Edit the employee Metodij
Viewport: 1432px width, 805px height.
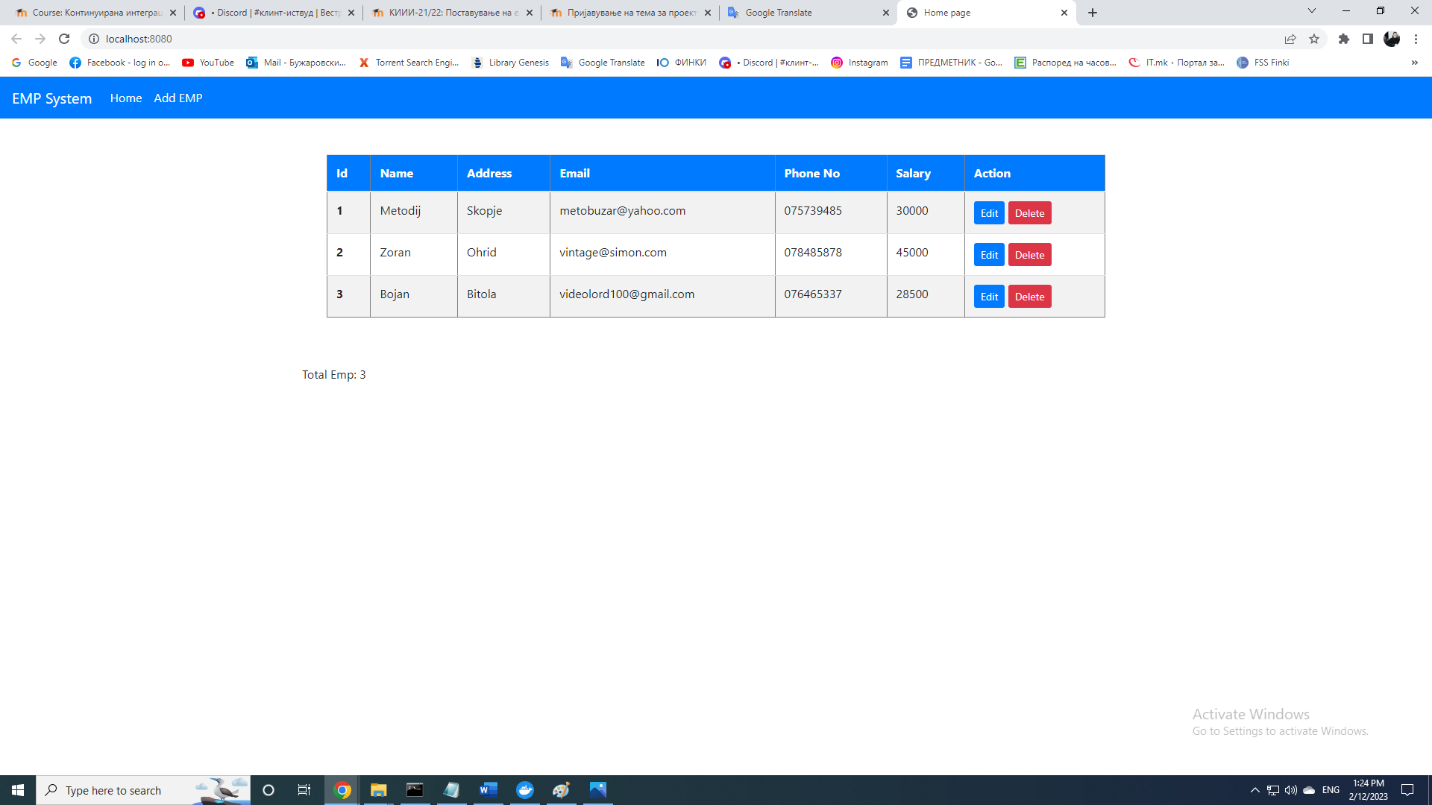click(x=988, y=212)
